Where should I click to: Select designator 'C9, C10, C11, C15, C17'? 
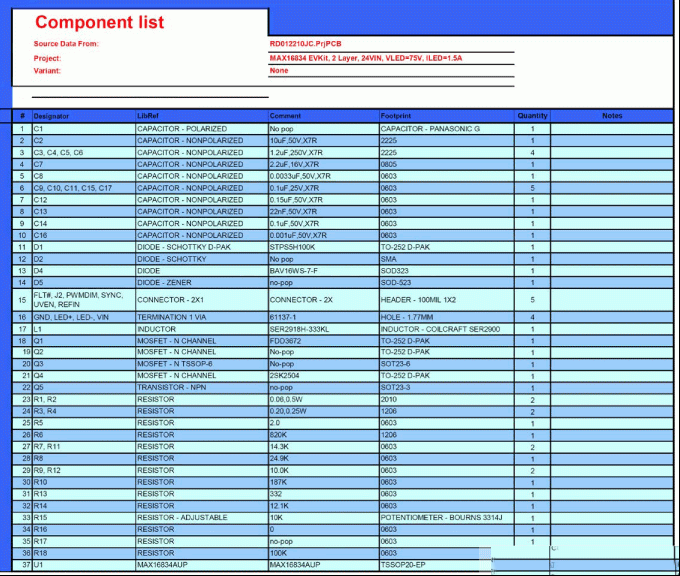tap(84, 188)
